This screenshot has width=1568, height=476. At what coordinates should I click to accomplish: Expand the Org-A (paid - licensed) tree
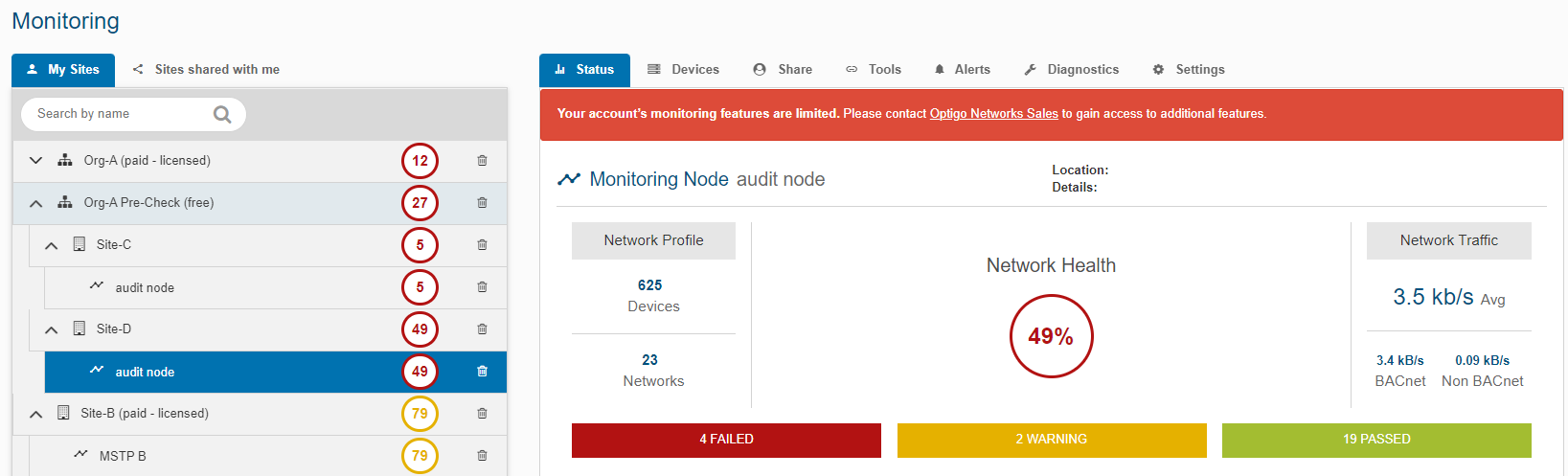pyautogui.click(x=35, y=161)
